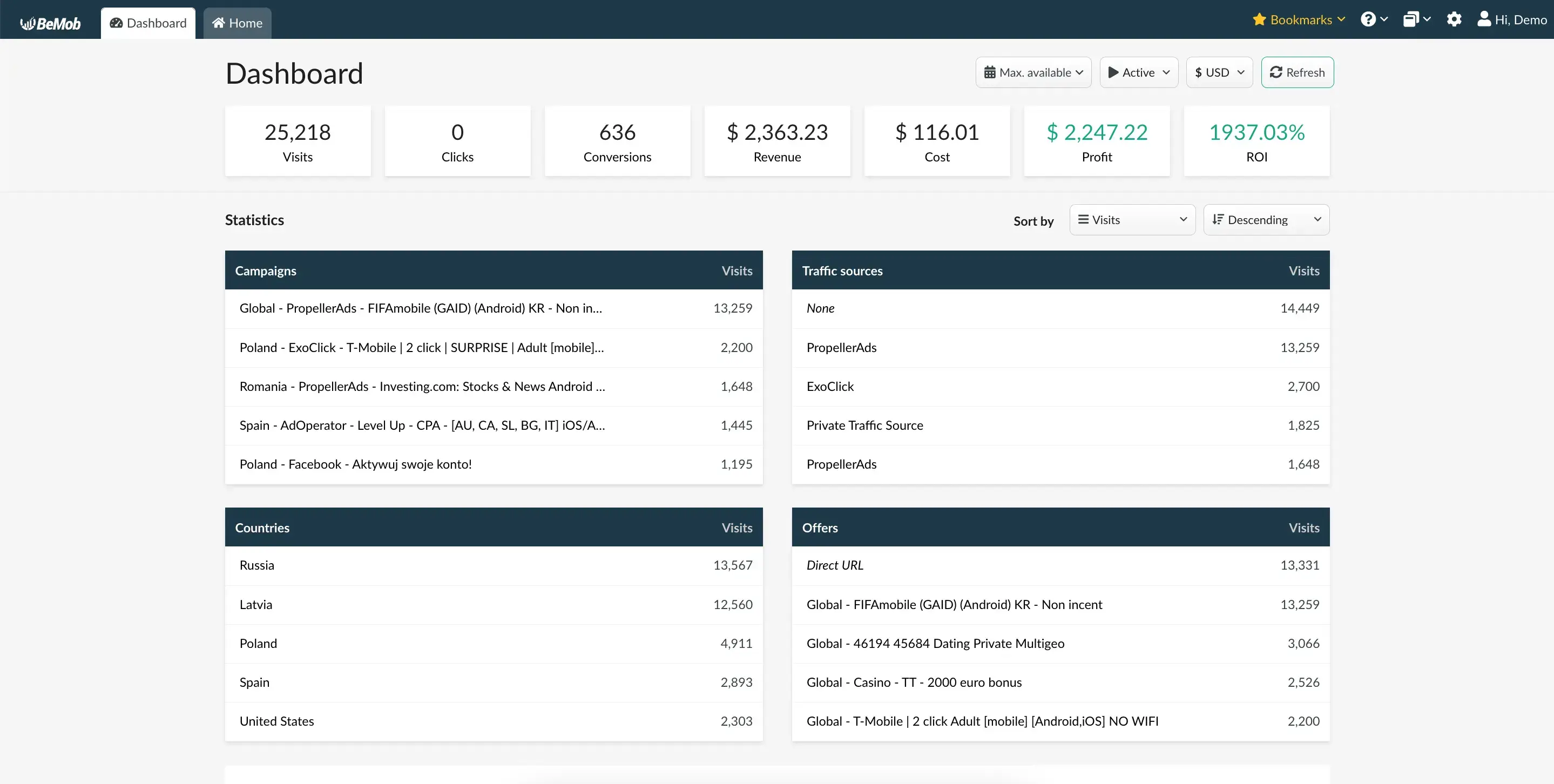Select the PropellerAds row with 1,648 visits

[x=1061, y=464]
